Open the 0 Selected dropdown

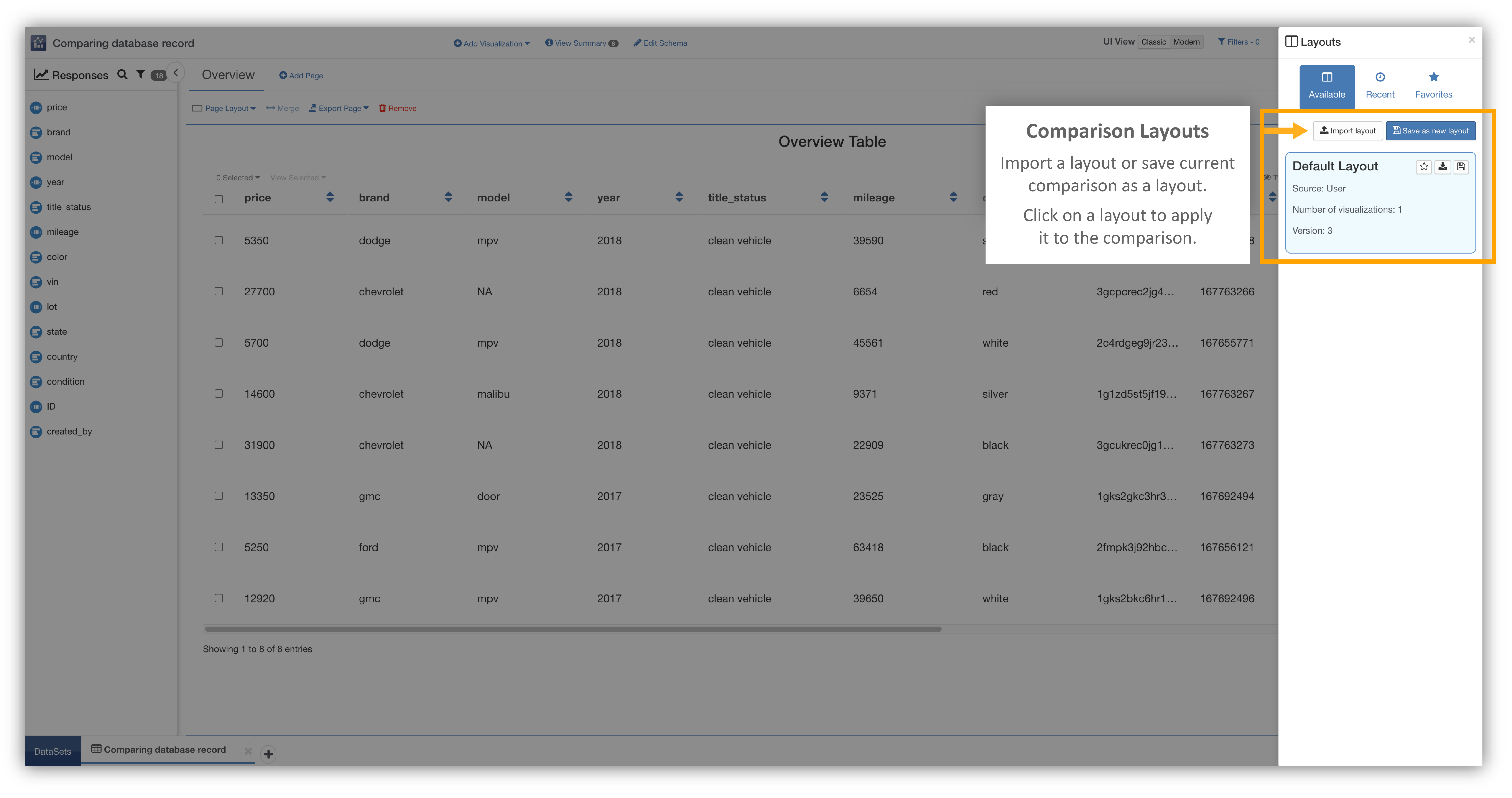click(238, 178)
